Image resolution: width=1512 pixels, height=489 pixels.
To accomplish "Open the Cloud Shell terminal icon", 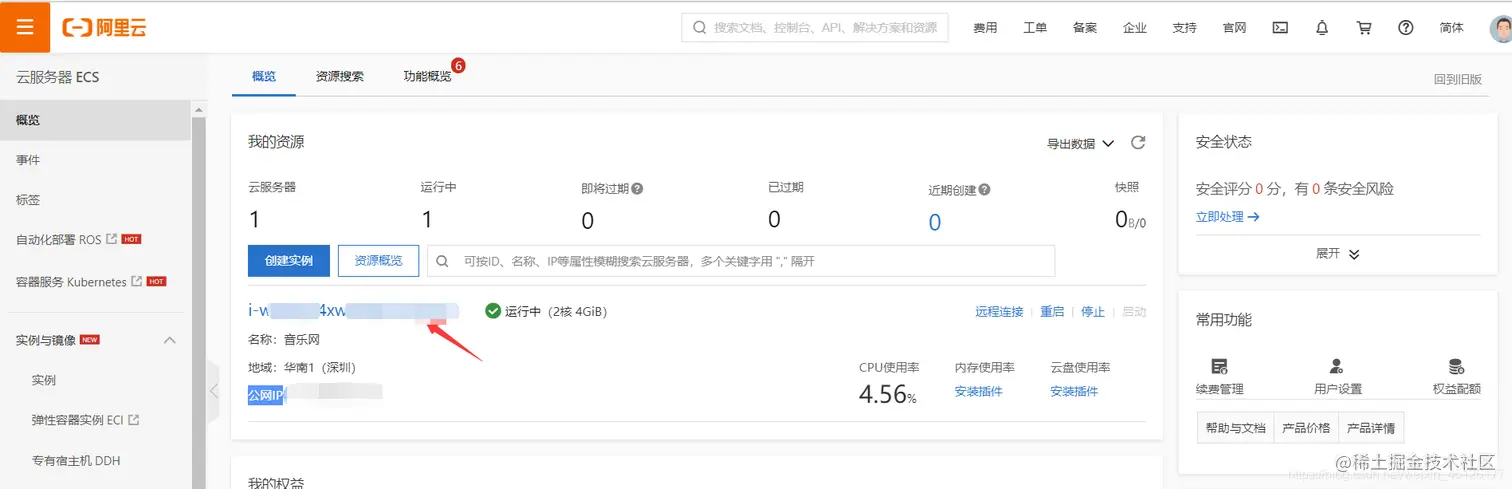I will pos(1280,28).
